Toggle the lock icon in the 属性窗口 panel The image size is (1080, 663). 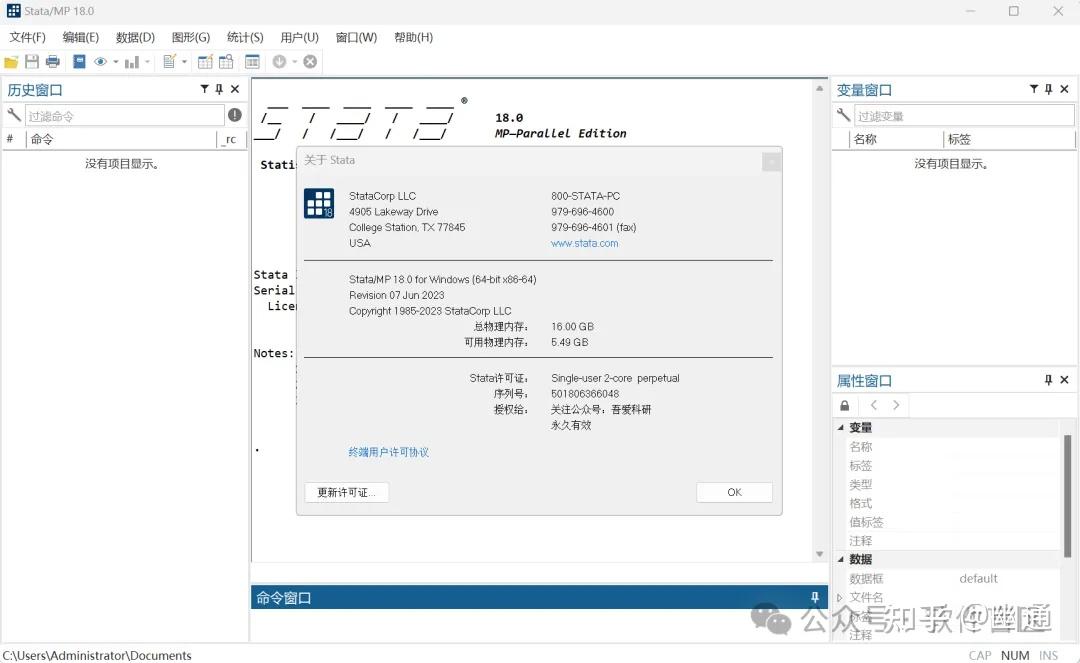coord(844,405)
